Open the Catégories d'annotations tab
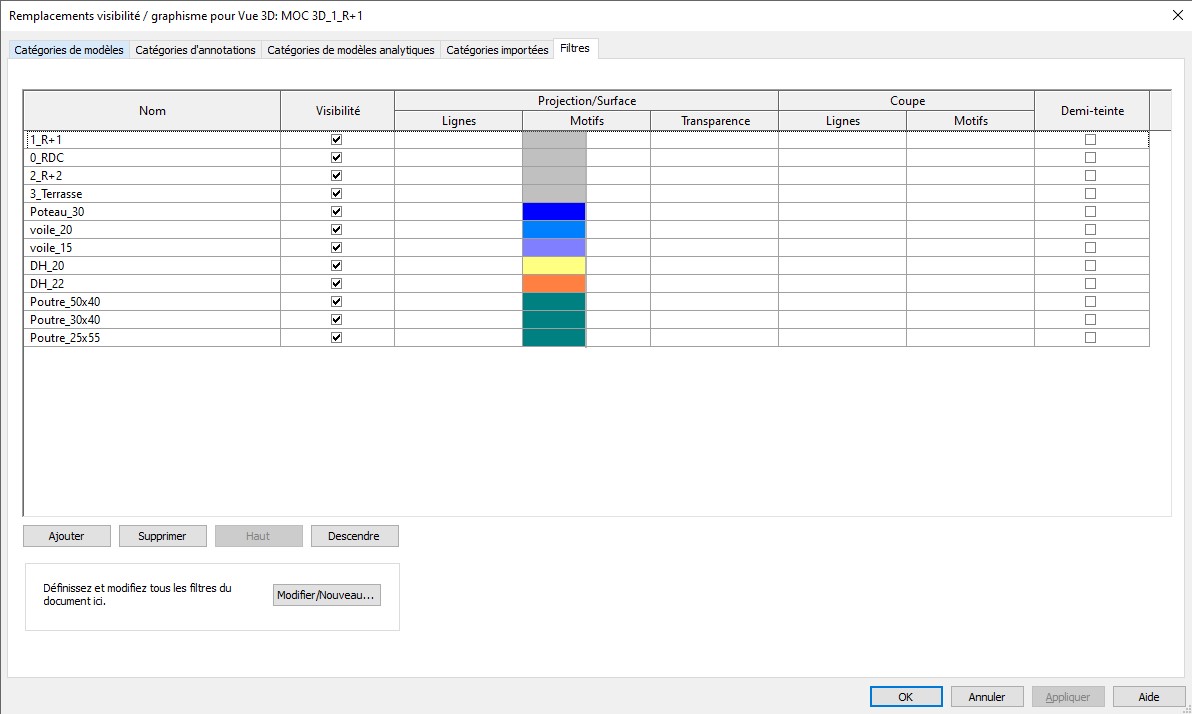This screenshot has height=714, width=1192. [x=195, y=50]
